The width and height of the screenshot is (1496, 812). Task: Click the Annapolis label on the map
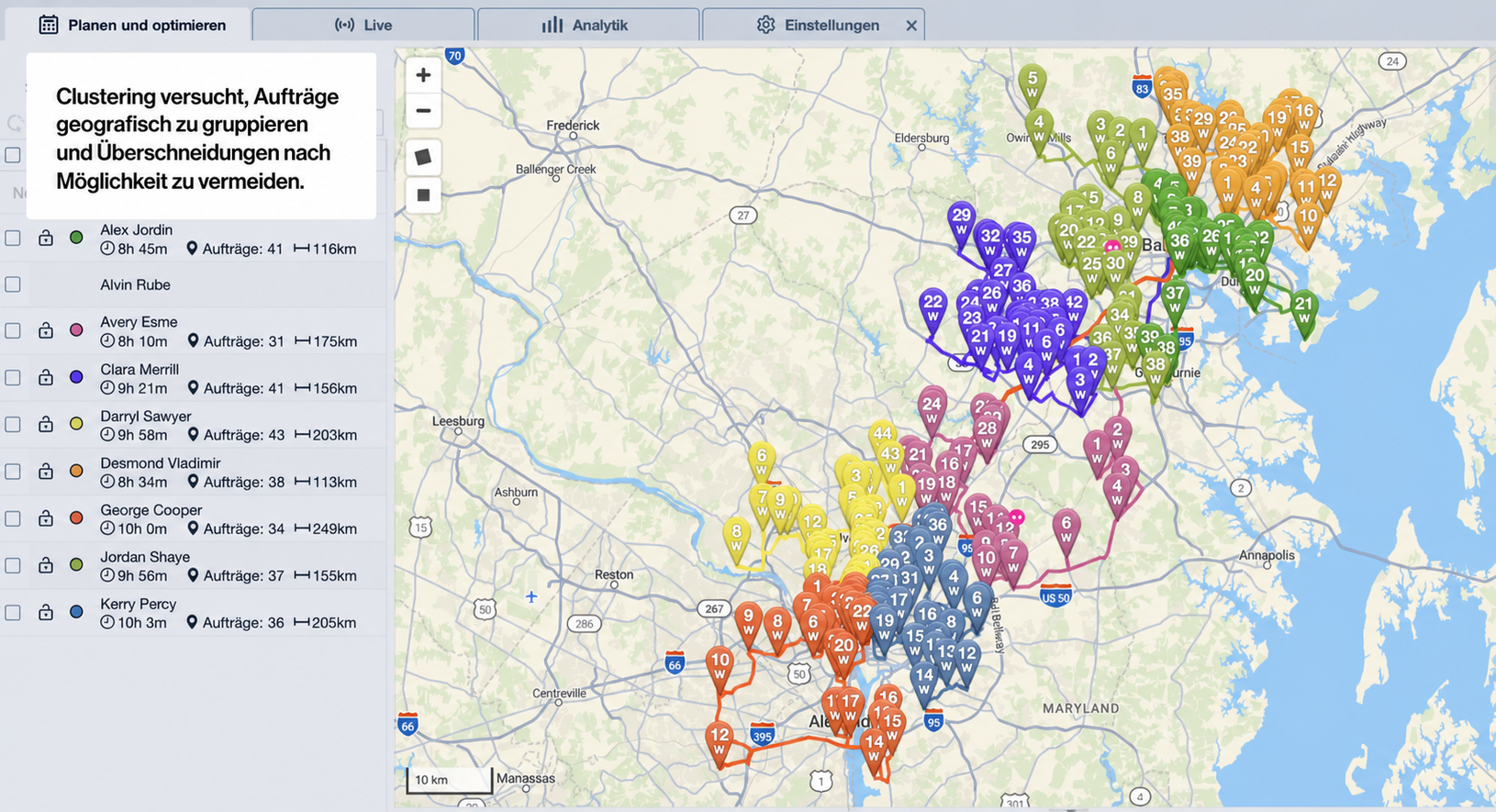point(1267,555)
